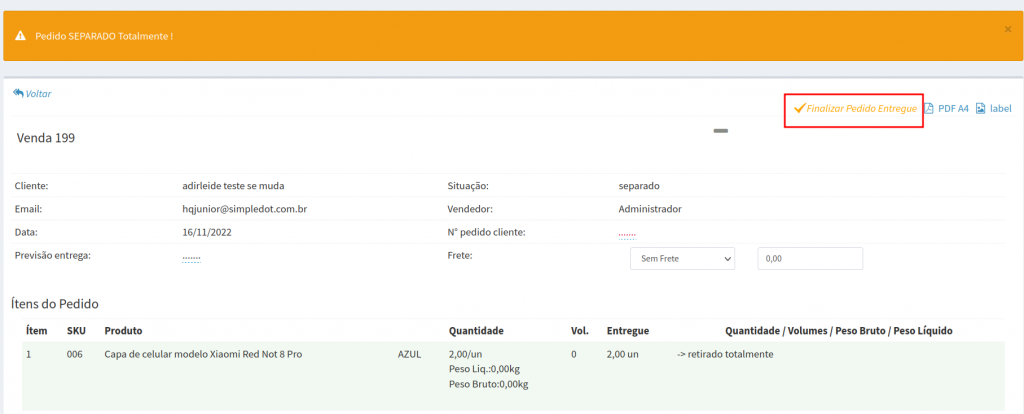
Task: Click the 'Produto' column header
Action: point(123,330)
